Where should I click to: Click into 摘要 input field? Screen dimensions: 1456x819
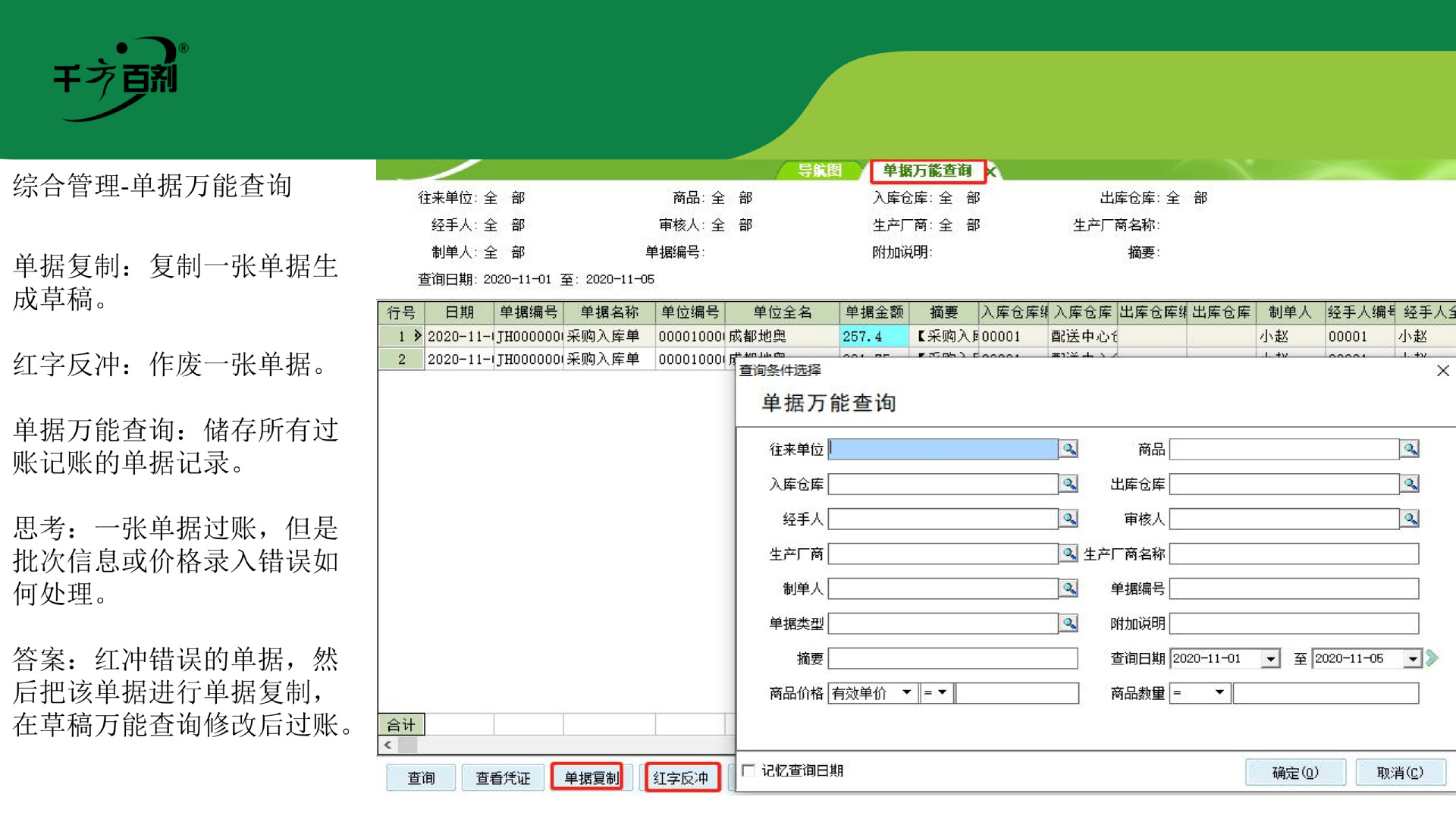tap(952, 658)
